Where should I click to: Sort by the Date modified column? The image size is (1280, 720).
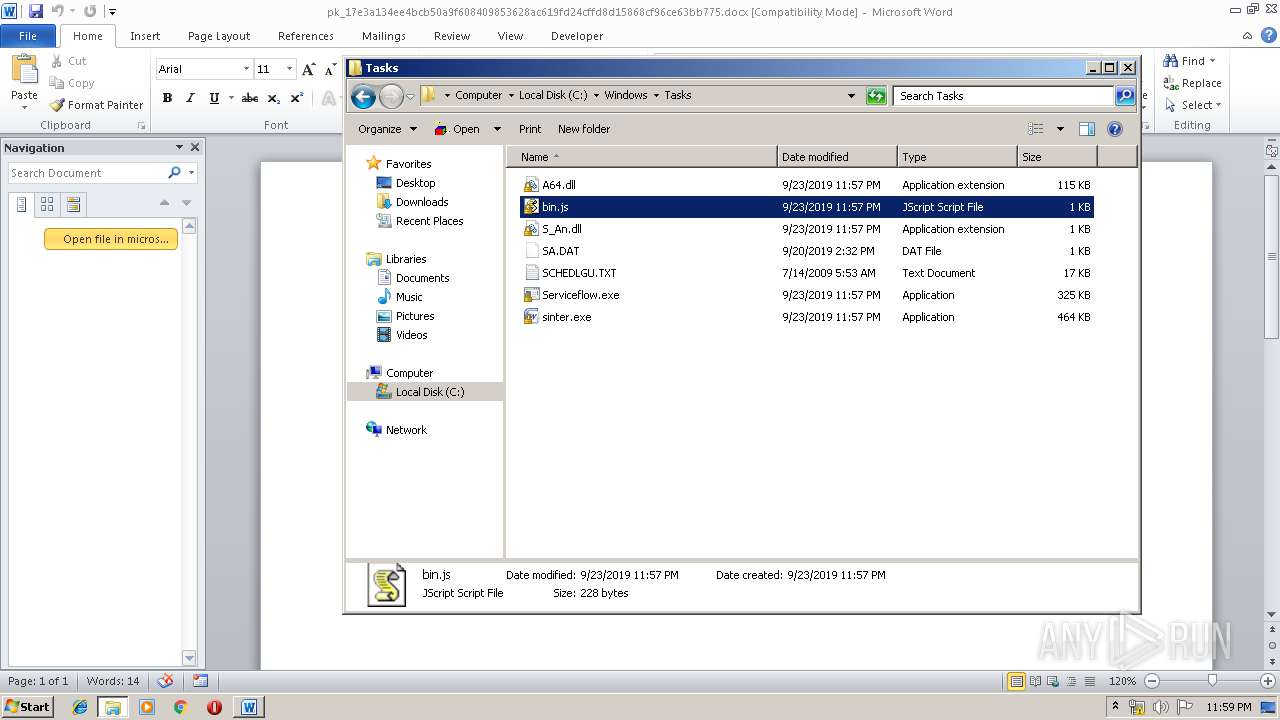coord(837,157)
